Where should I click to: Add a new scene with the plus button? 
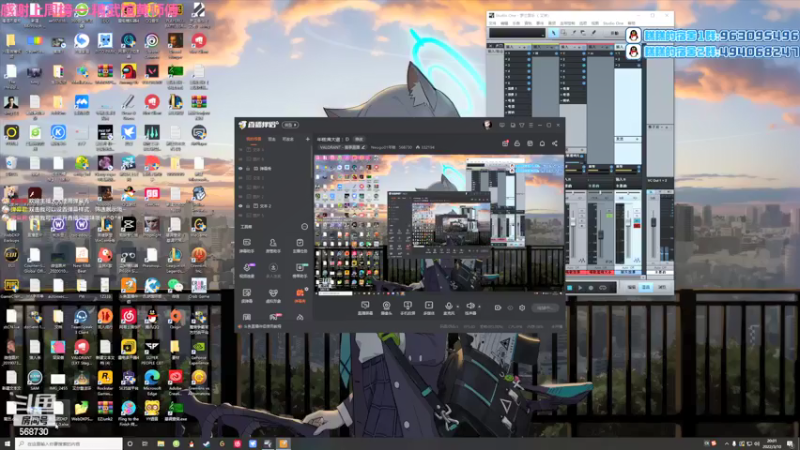(x=307, y=139)
